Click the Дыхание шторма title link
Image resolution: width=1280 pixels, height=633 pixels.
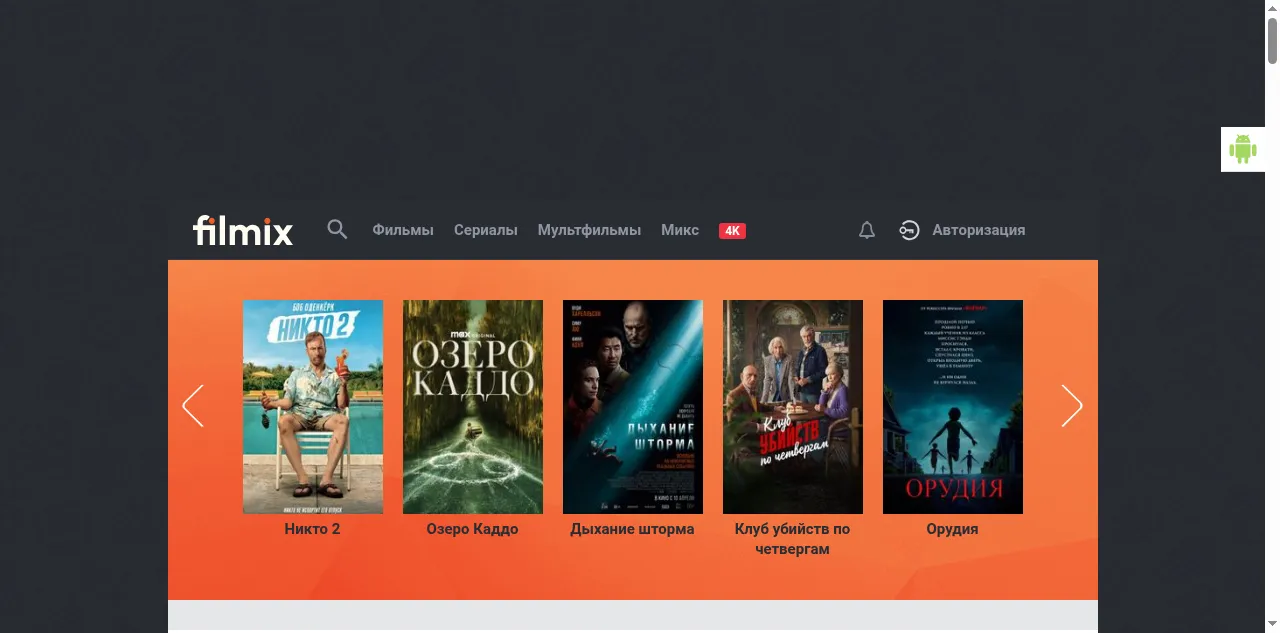pos(633,529)
